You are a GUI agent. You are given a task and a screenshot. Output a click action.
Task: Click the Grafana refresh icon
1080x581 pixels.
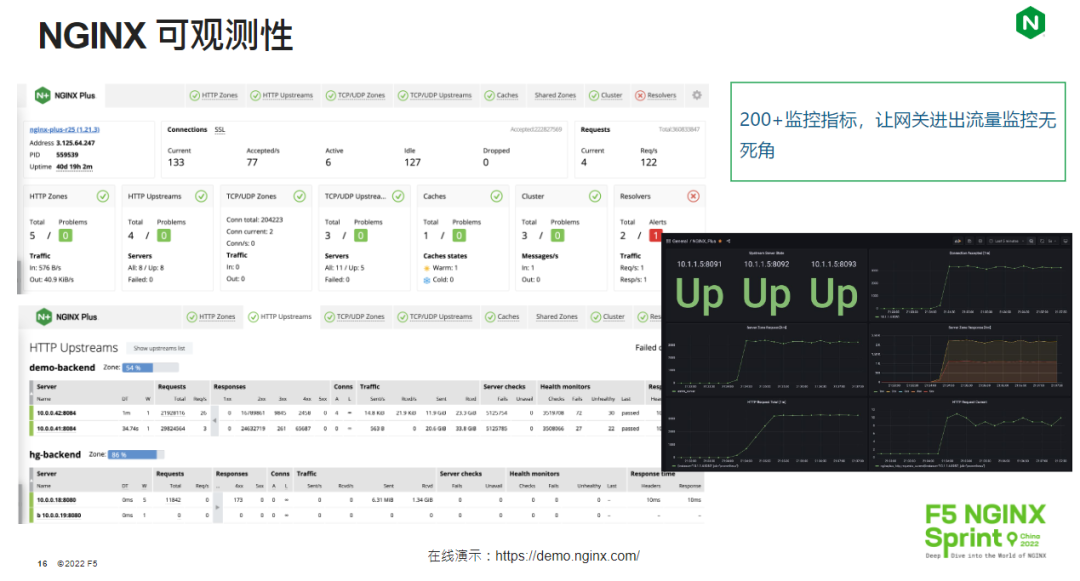(1042, 241)
